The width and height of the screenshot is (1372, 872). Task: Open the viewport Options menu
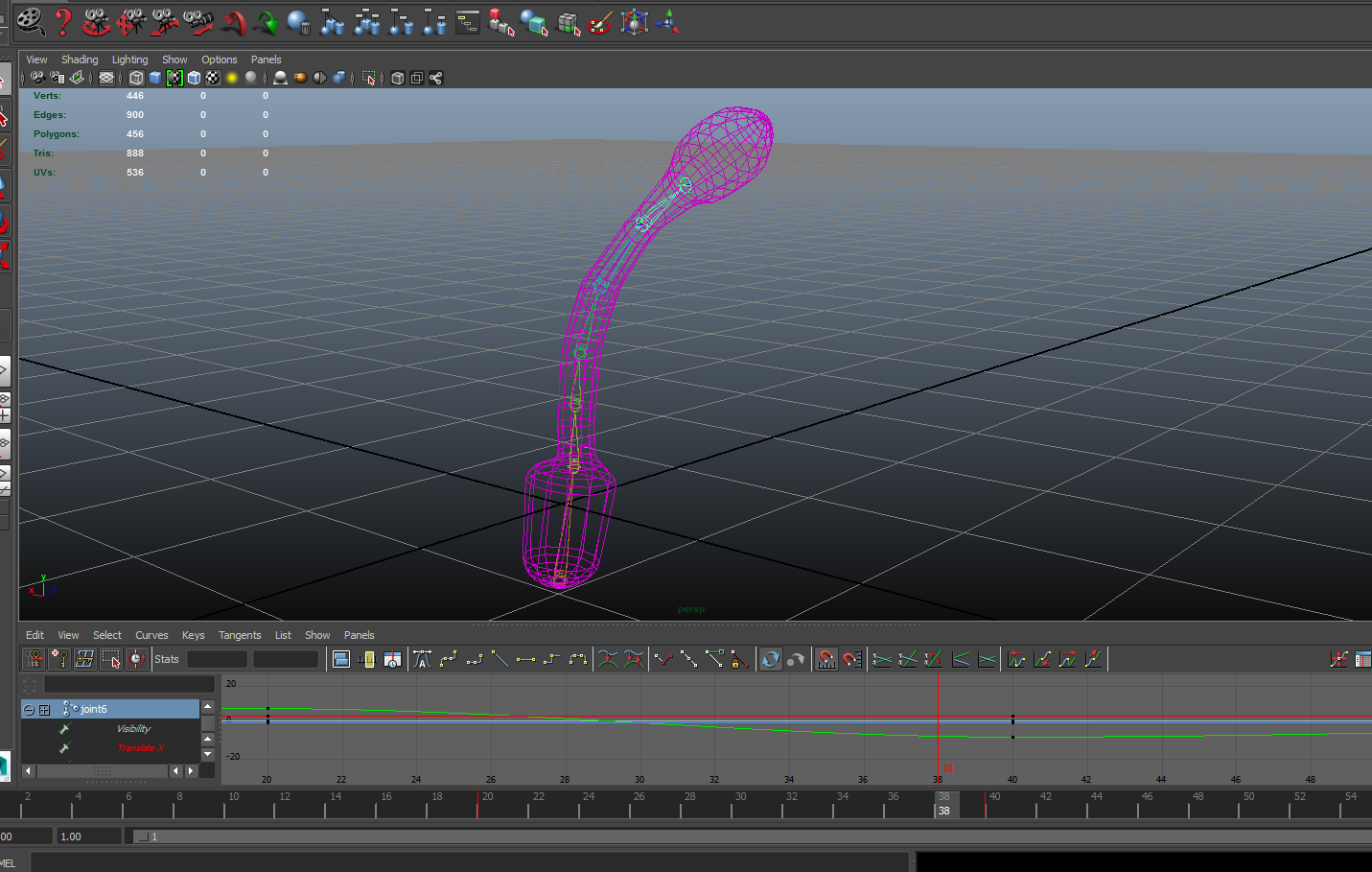(x=219, y=59)
